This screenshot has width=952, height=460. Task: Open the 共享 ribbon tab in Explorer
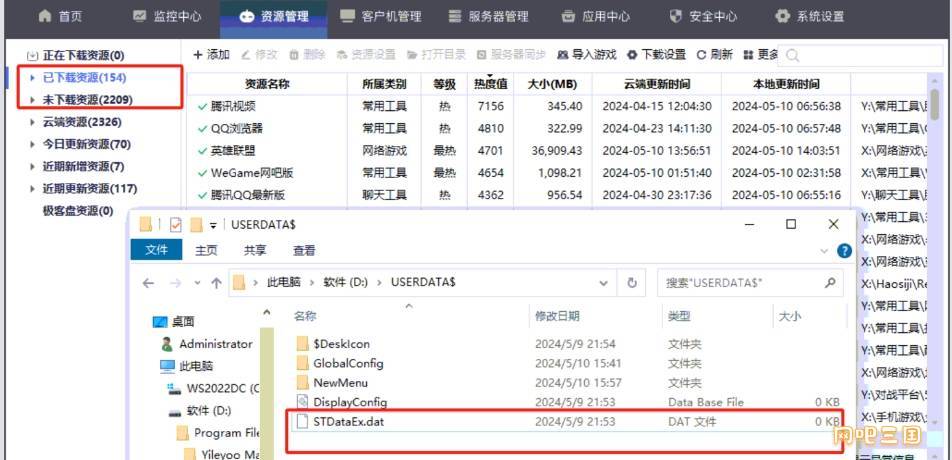254,250
